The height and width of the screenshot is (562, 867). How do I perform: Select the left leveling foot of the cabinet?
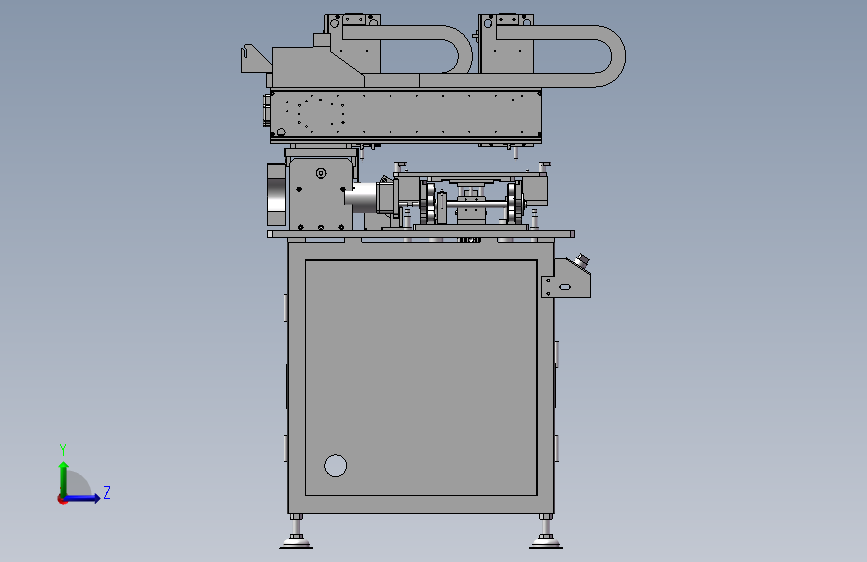296,532
